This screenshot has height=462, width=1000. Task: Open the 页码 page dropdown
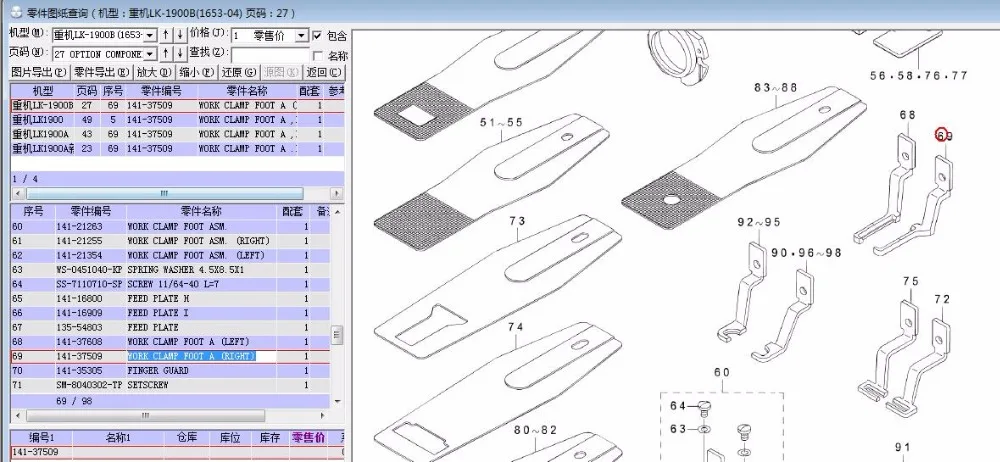[105, 54]
